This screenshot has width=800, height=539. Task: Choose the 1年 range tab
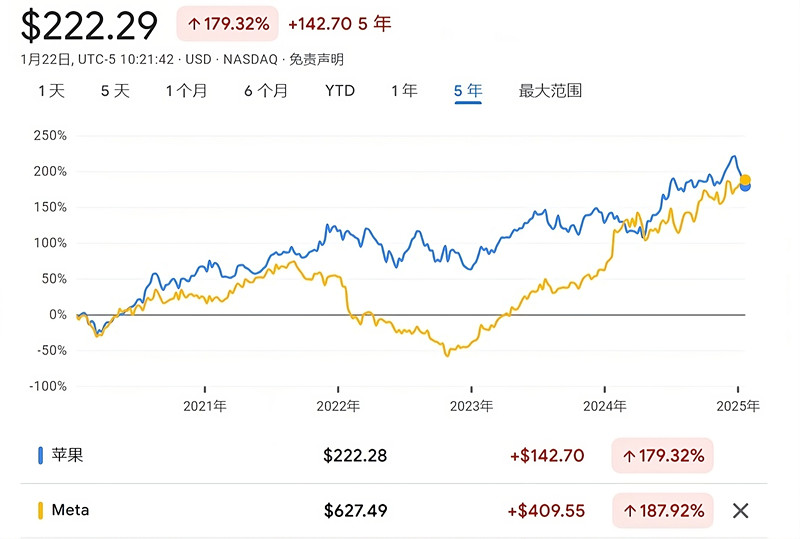pos(404,91)
